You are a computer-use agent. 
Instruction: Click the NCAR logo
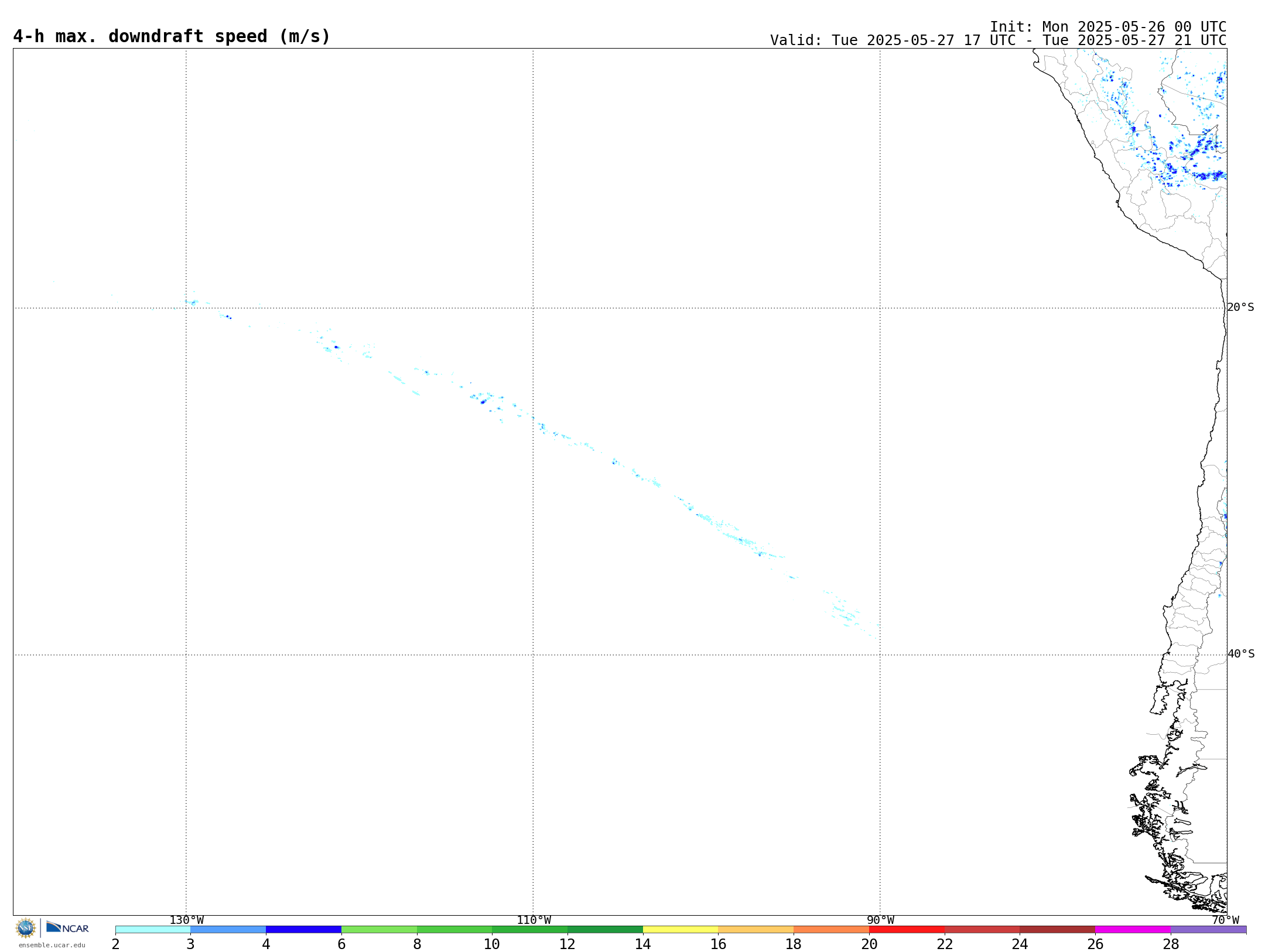(67, 927)
